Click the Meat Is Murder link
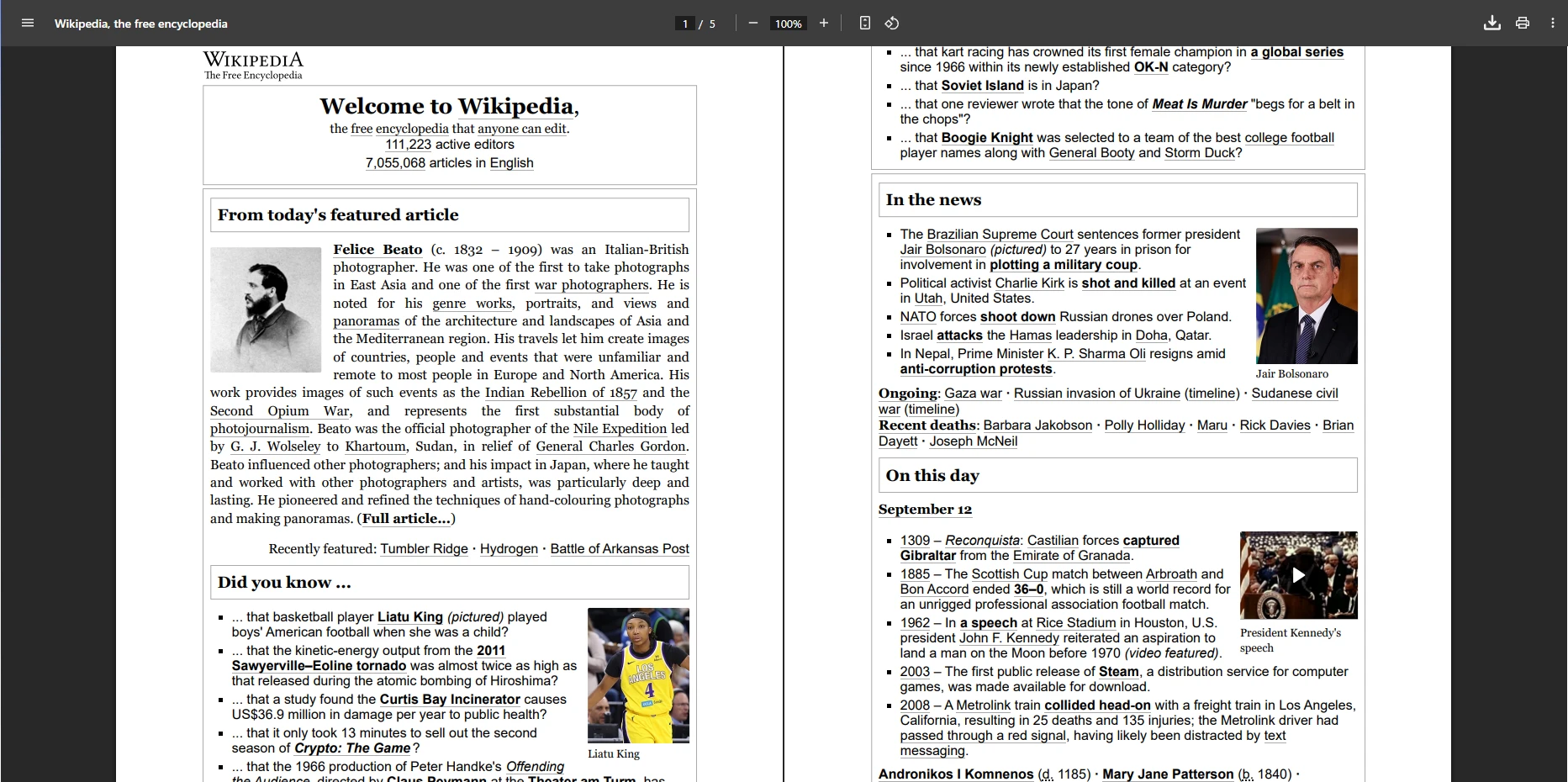This screenshot has height=782, width=1568. (x=1199, y=104)
